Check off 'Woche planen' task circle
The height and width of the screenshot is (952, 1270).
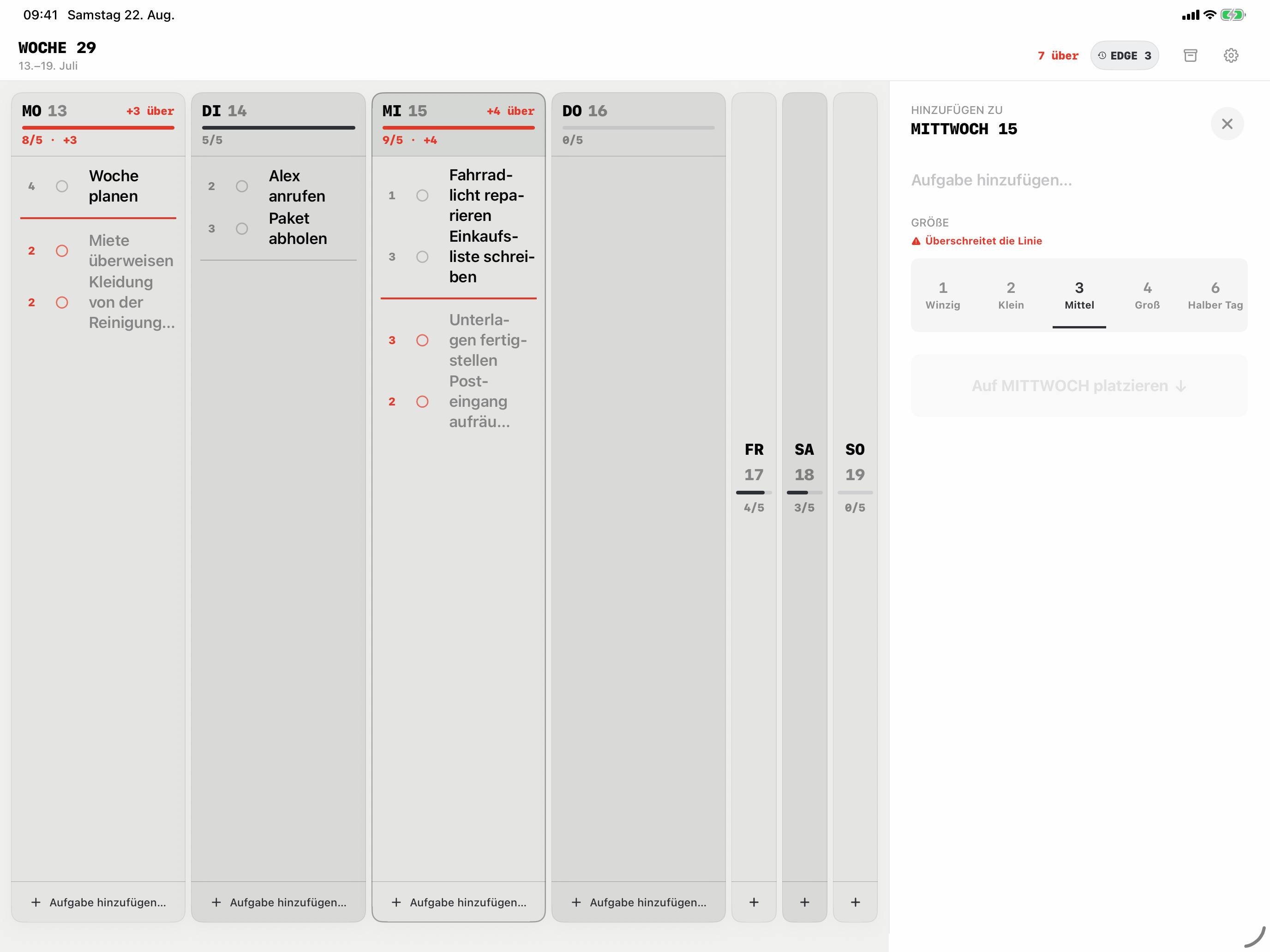tap(62, 186)
